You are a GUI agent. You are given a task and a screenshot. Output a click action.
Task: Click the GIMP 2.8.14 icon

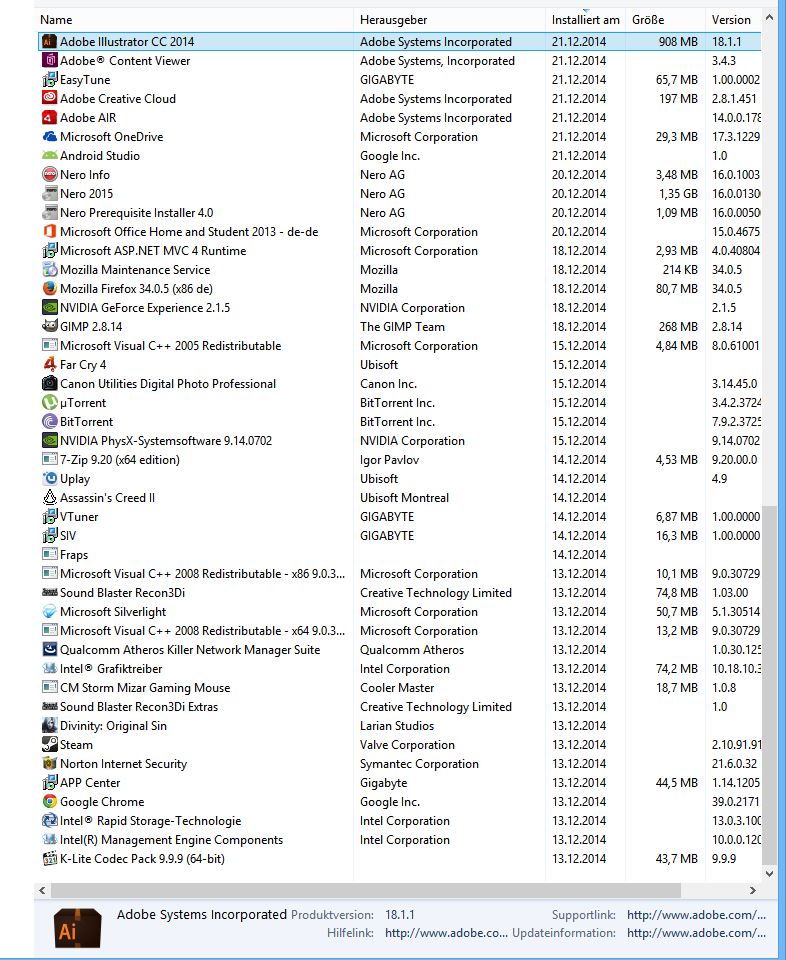pyautogui.click(x=50, y=326)
